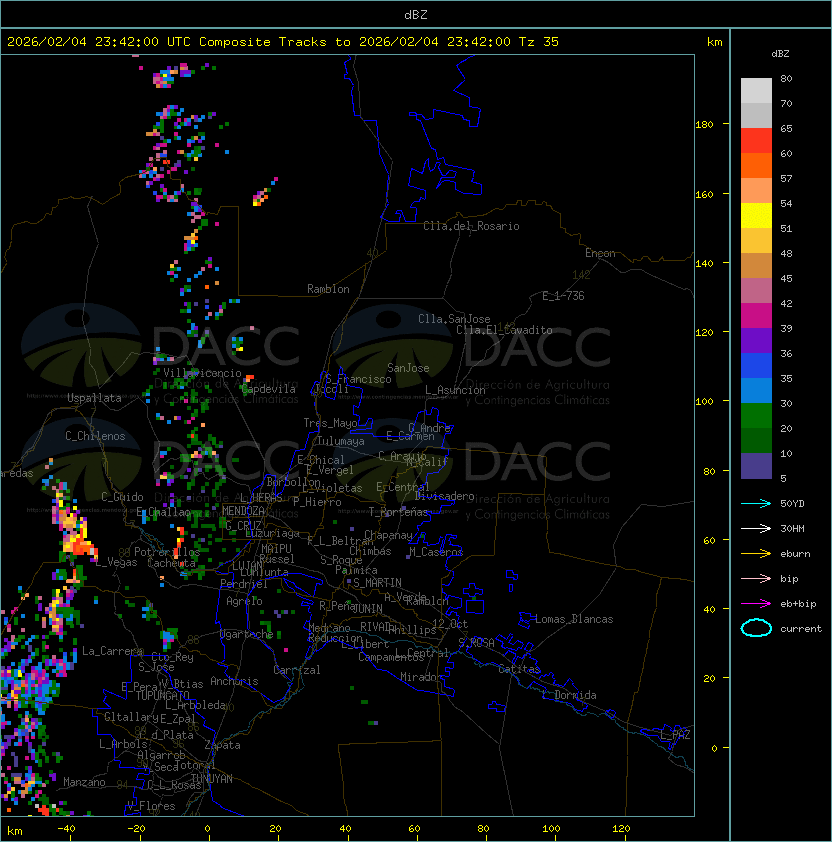Click the C_Chilenos label
The height and width of the screenshot is (842, 832).
(x=95, y=436)
